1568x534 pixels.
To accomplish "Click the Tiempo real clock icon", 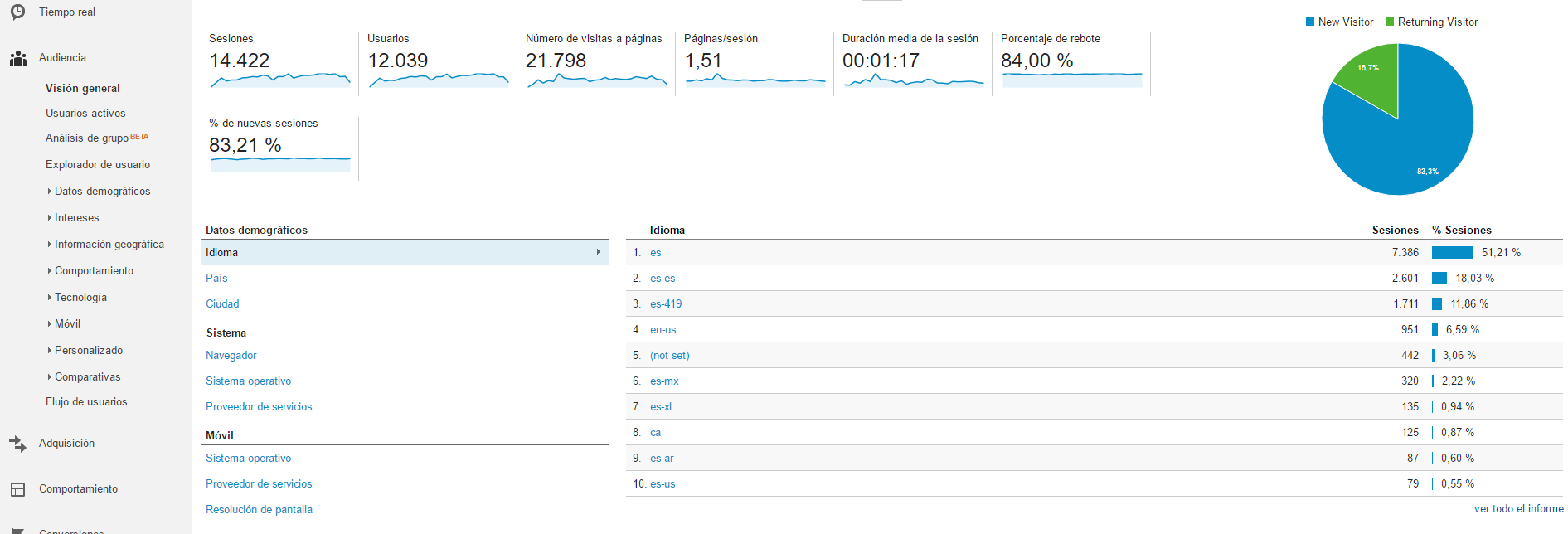I will click(x=17, y=12).
